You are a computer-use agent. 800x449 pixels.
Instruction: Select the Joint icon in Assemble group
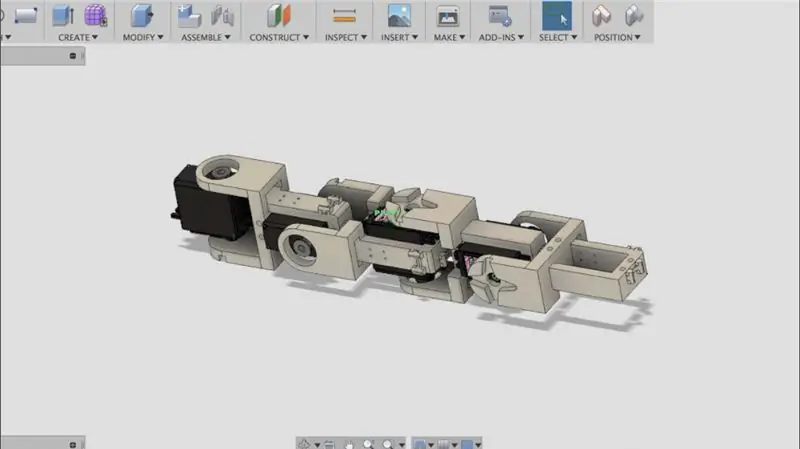(222, 16)
